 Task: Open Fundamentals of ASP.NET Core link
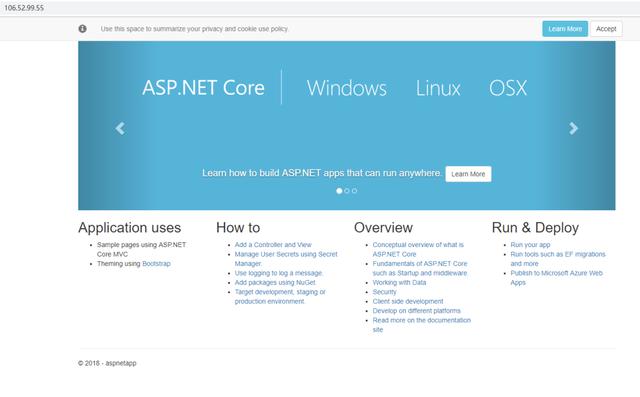point(420,268)
